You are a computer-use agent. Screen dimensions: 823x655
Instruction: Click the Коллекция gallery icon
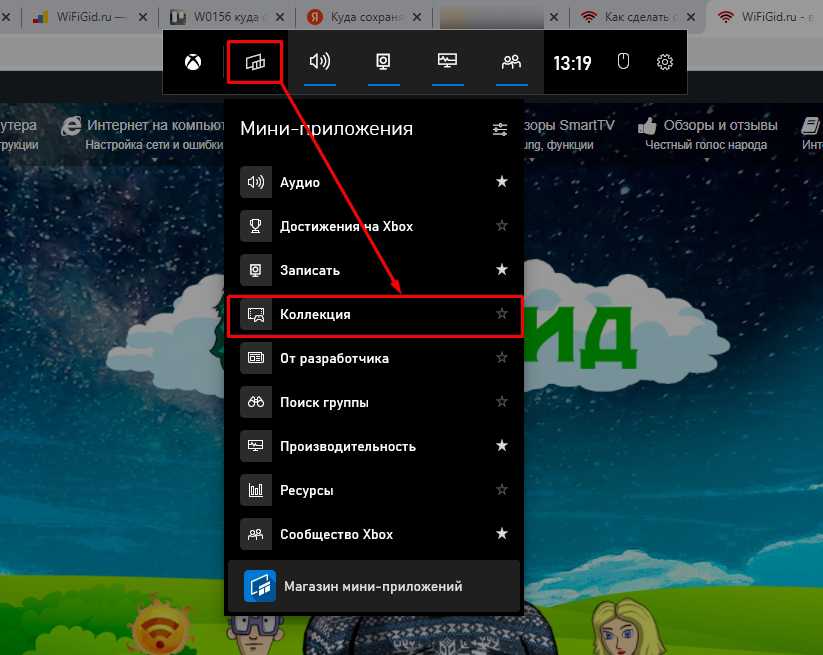(x=256, y=314)
